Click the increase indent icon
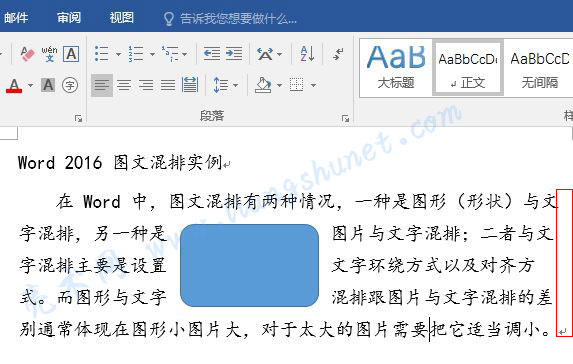The image size is (573, 364). tap(234, 54)
